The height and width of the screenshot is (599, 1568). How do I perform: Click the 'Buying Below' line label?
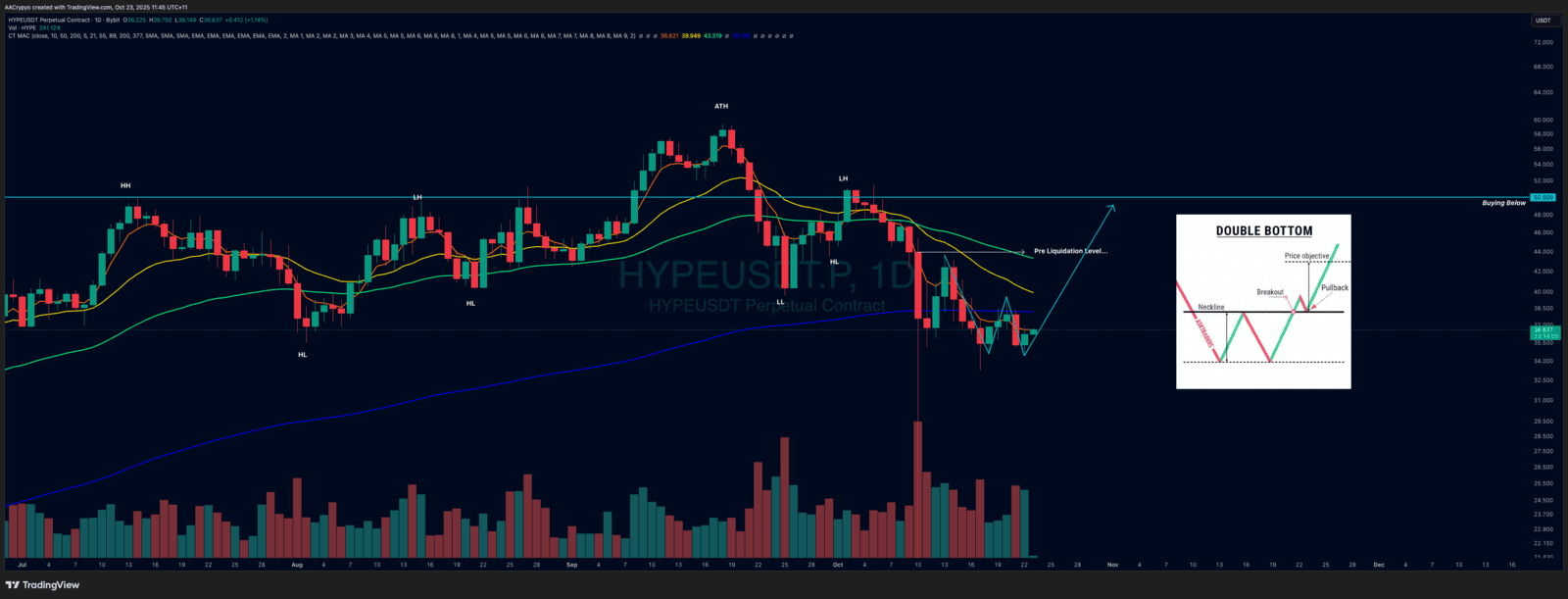pyautogui.click(x=1503, y=203)
